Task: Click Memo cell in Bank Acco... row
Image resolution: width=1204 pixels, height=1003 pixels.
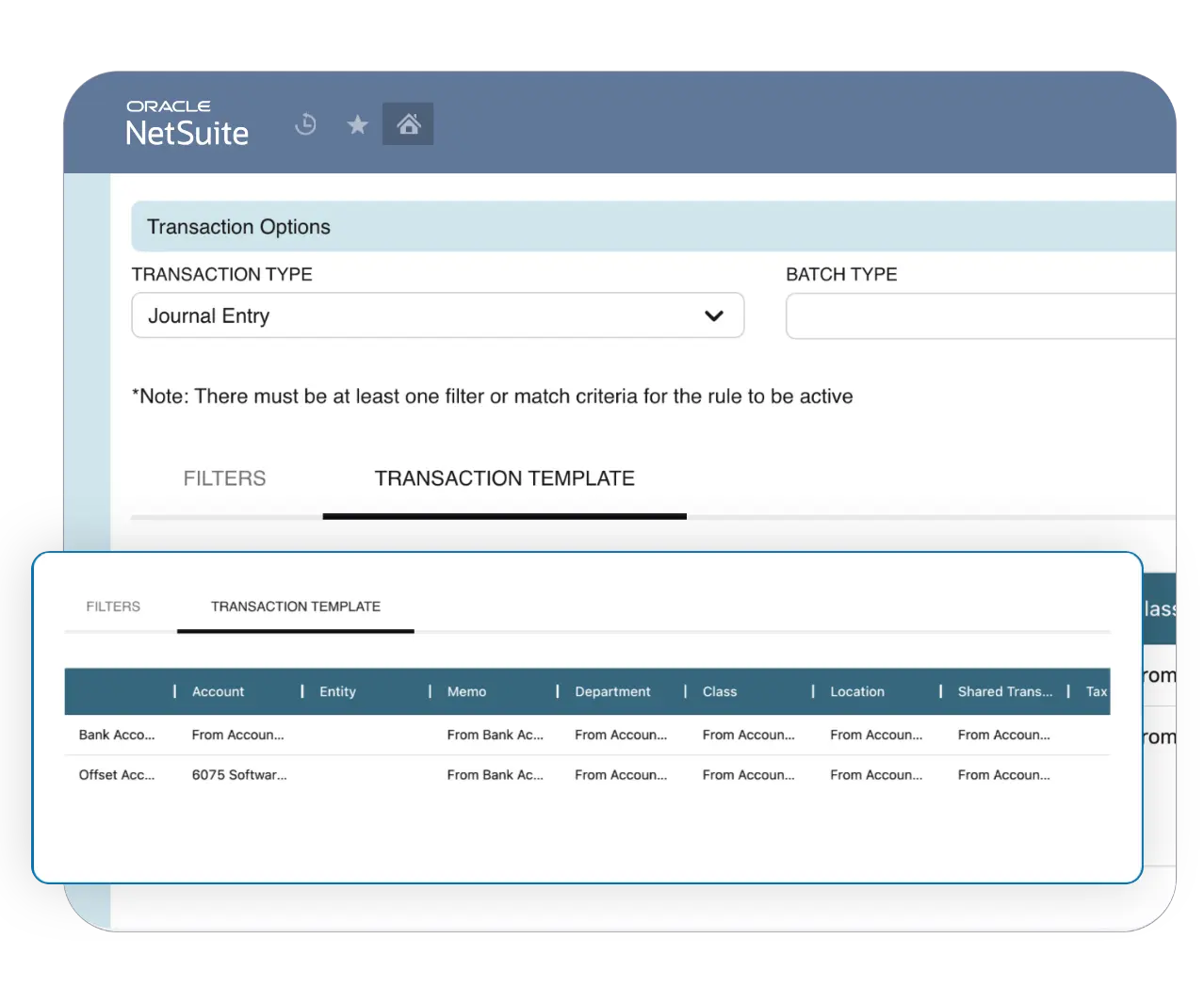Action: pyautogui.click(x=495, y=735)
